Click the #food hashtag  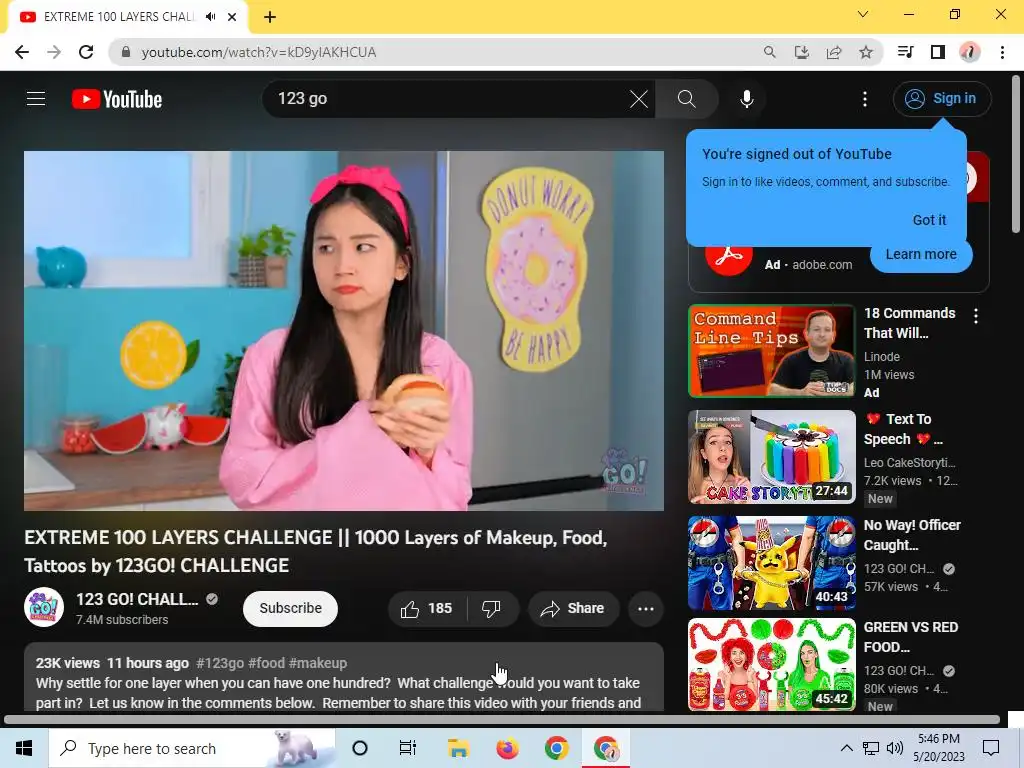click(x=266, y=663)
